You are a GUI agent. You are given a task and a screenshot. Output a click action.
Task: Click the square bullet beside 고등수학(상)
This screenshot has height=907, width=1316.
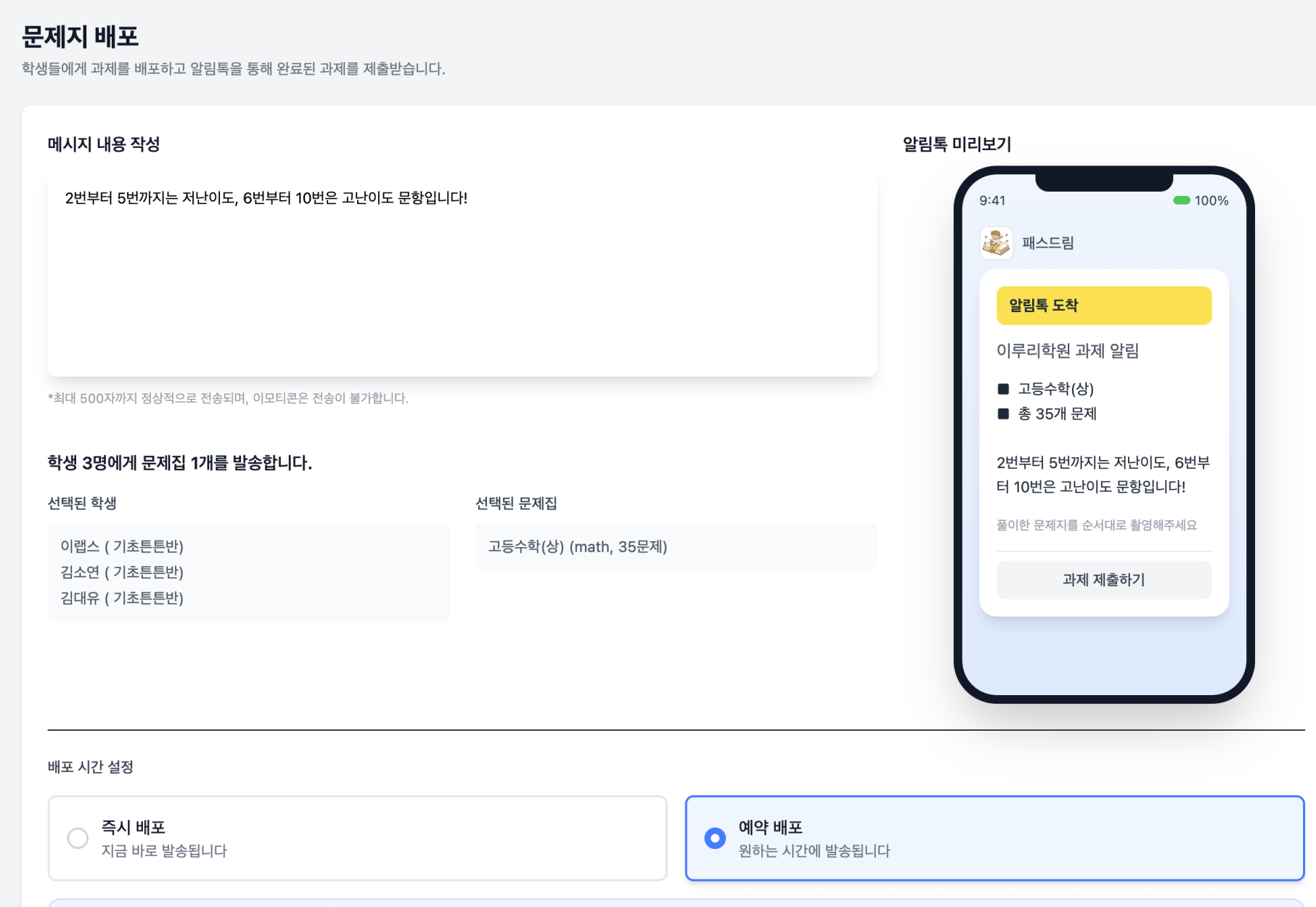tap(1003, 389)
